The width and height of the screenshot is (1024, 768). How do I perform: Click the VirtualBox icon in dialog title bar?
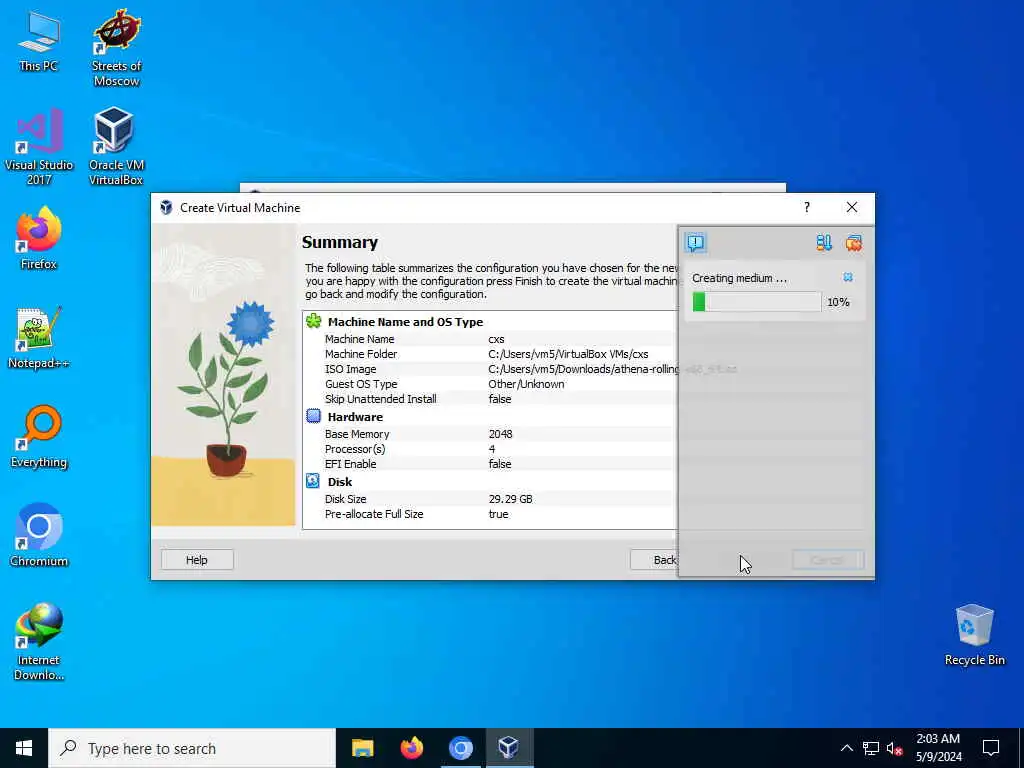[167, 208]
